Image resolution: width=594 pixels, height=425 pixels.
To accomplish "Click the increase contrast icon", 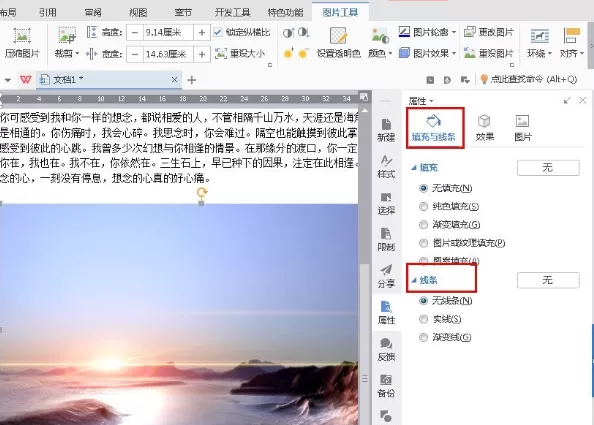I will coord(288,33).
